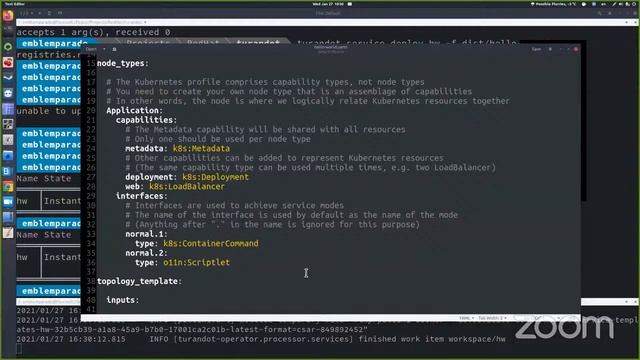The width and height of the screenshot is (640, 360).
Task: Click the 'Application:' line
Action: [135, 111]
